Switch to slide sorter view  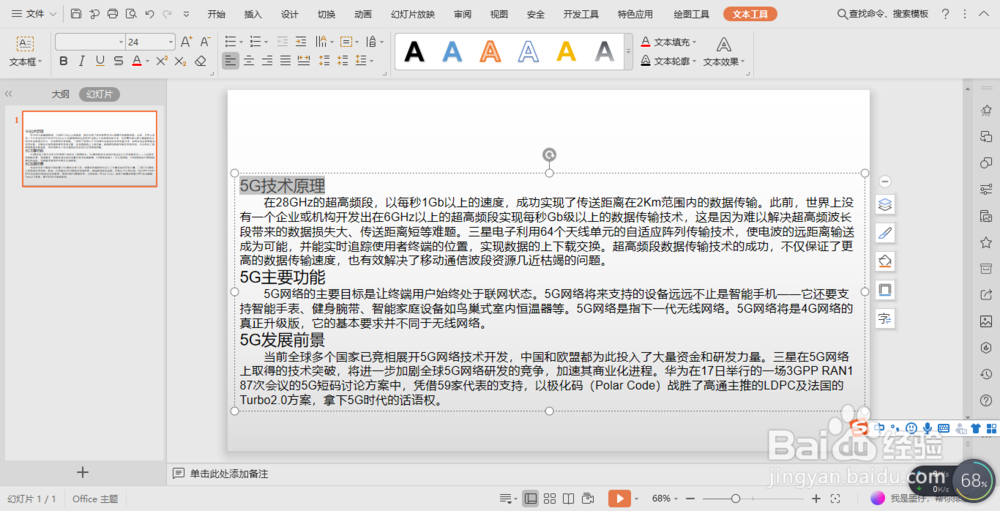tap(550, 498)
